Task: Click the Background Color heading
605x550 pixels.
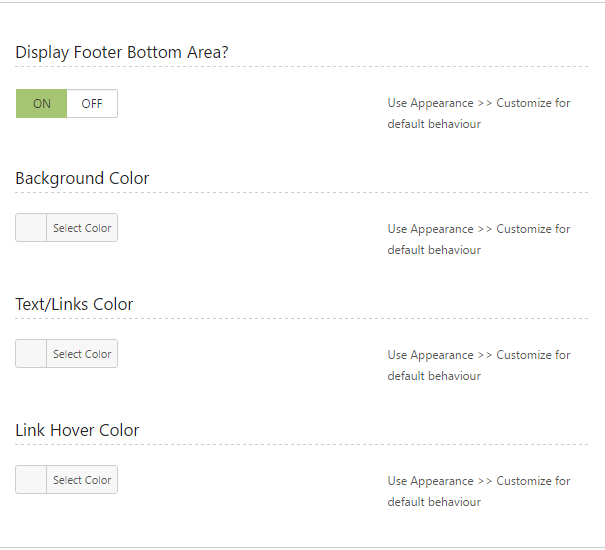Action: 82,178
